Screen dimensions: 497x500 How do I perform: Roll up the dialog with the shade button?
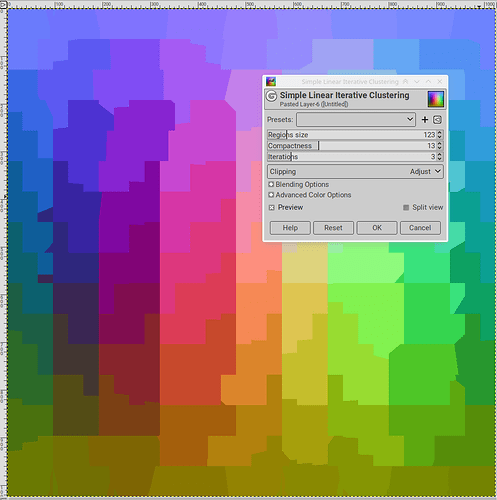click(x=405, y=81)
